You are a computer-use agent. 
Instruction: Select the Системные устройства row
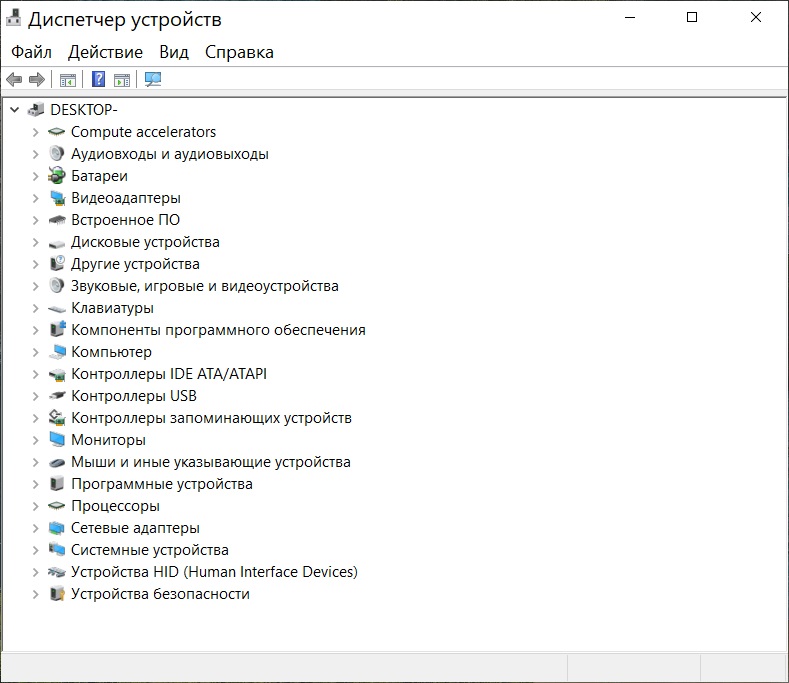click(x=149, y=550)
